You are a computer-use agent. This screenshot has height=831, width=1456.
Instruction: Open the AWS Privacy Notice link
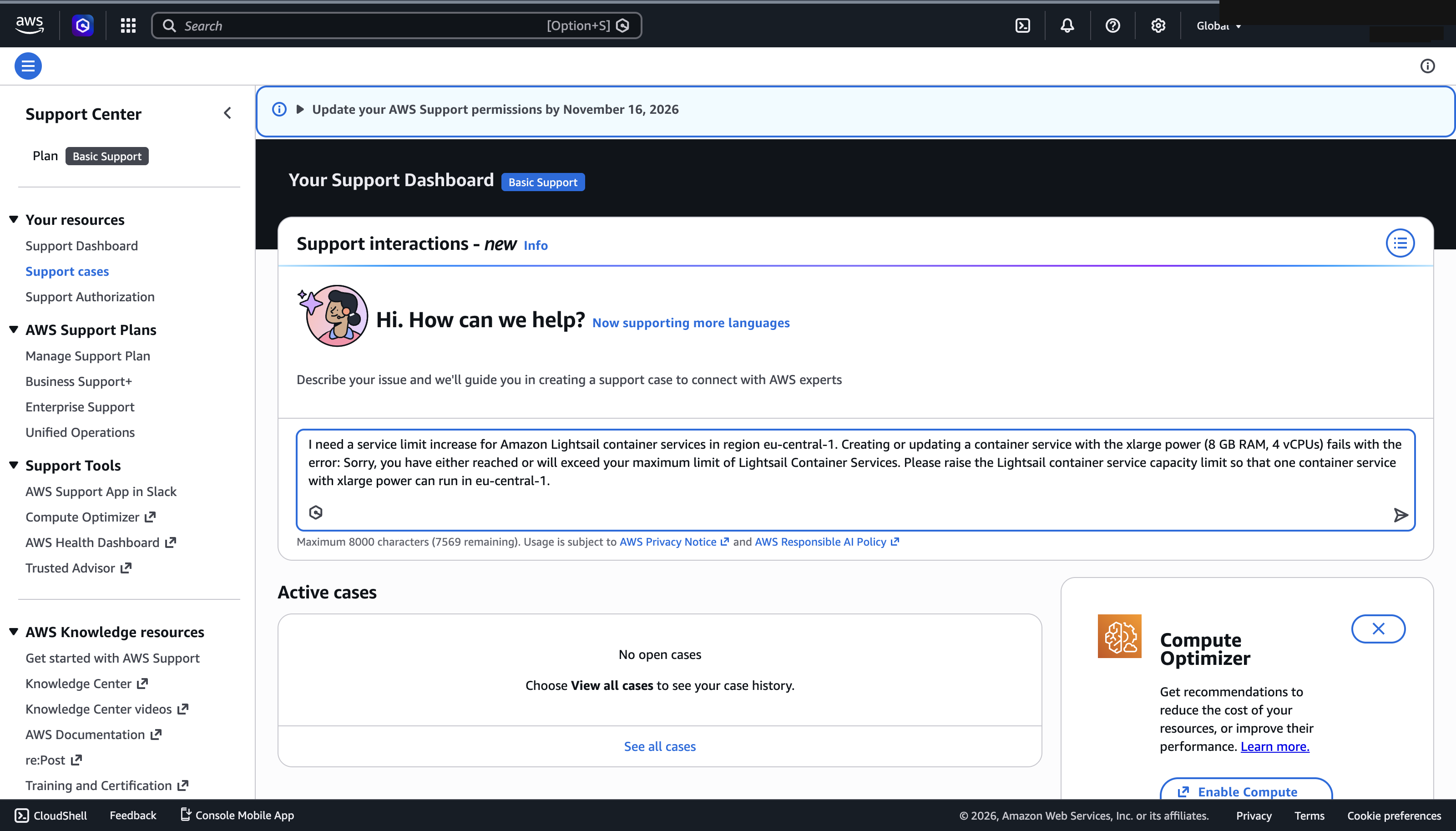674,542
